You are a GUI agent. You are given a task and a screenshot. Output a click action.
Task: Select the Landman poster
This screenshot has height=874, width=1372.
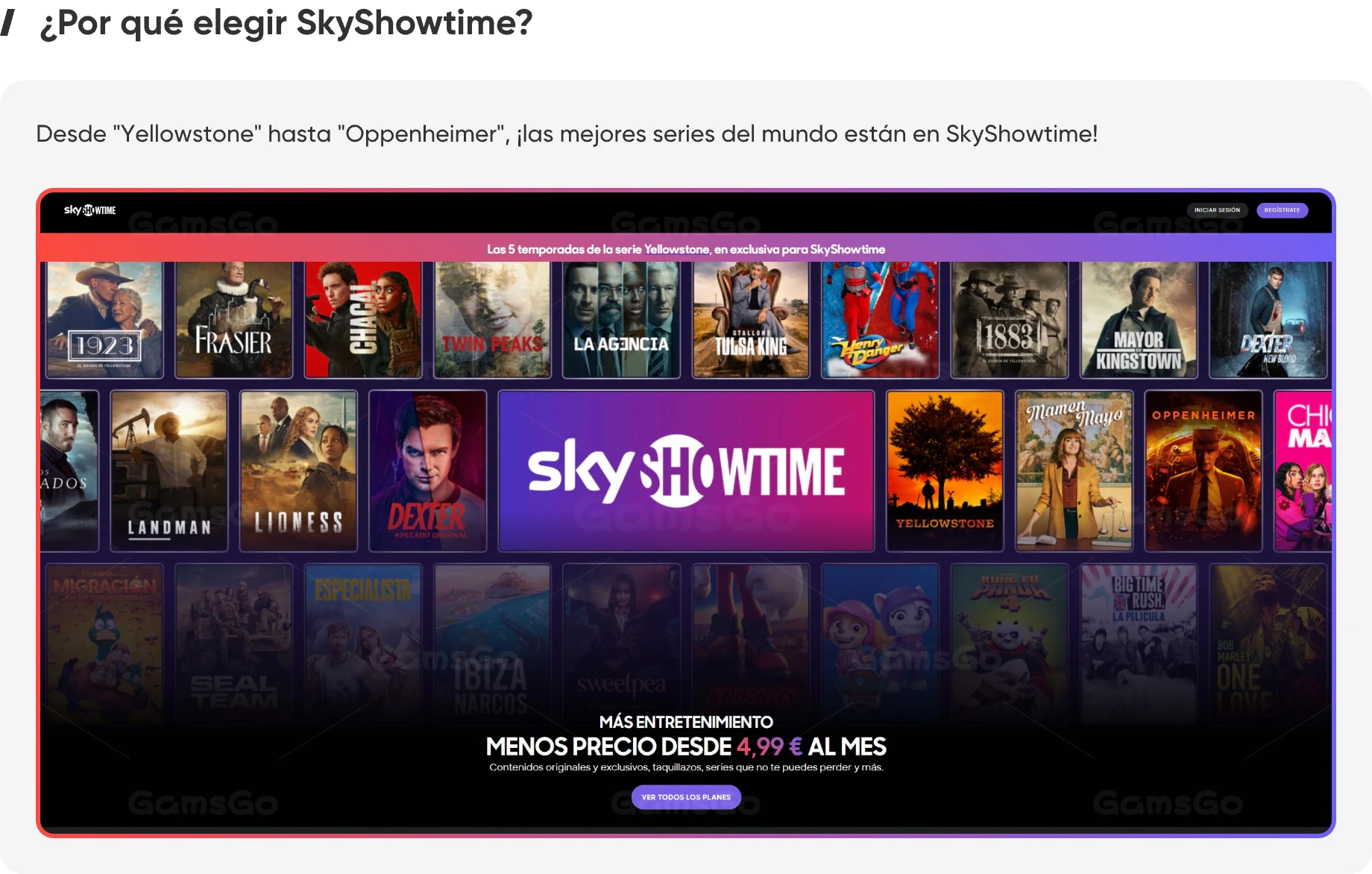click(169, 471)
